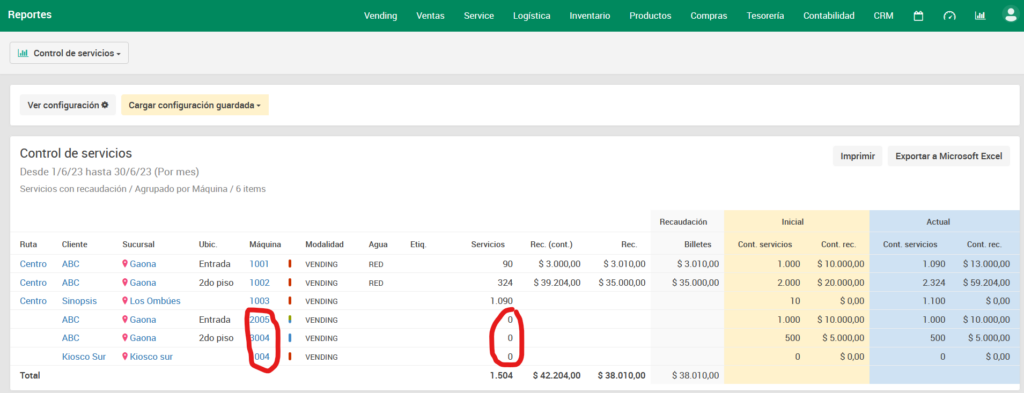
Task: Open the Sinopsis client link
Action: (x=80, y=301)
